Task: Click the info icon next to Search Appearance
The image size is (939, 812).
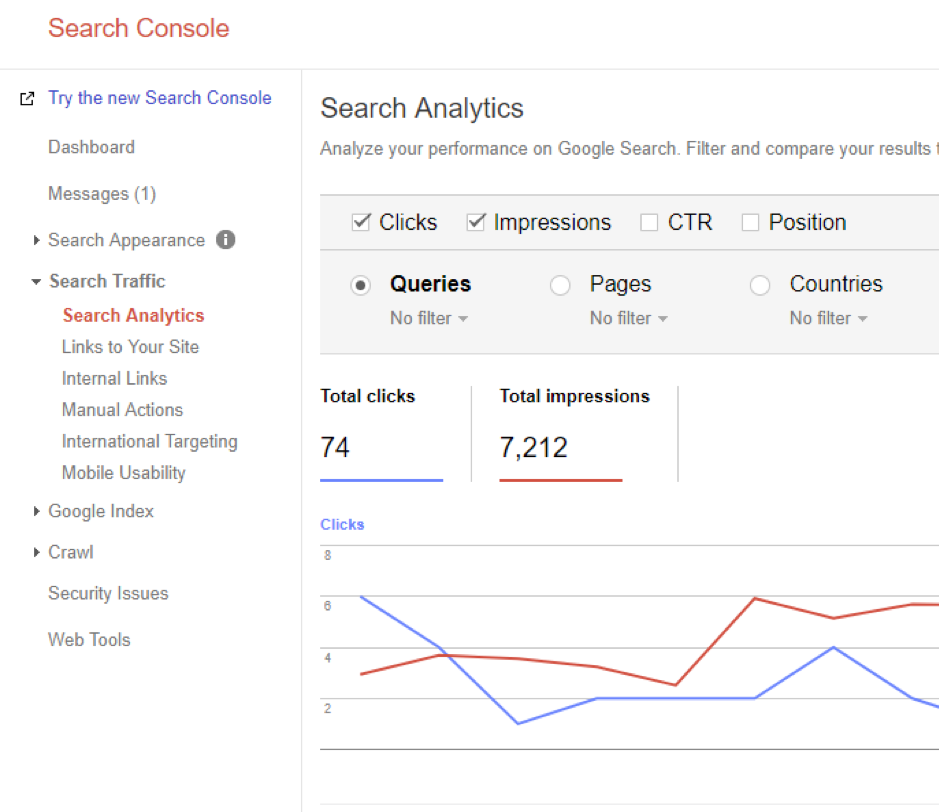Action: point(226,240)
